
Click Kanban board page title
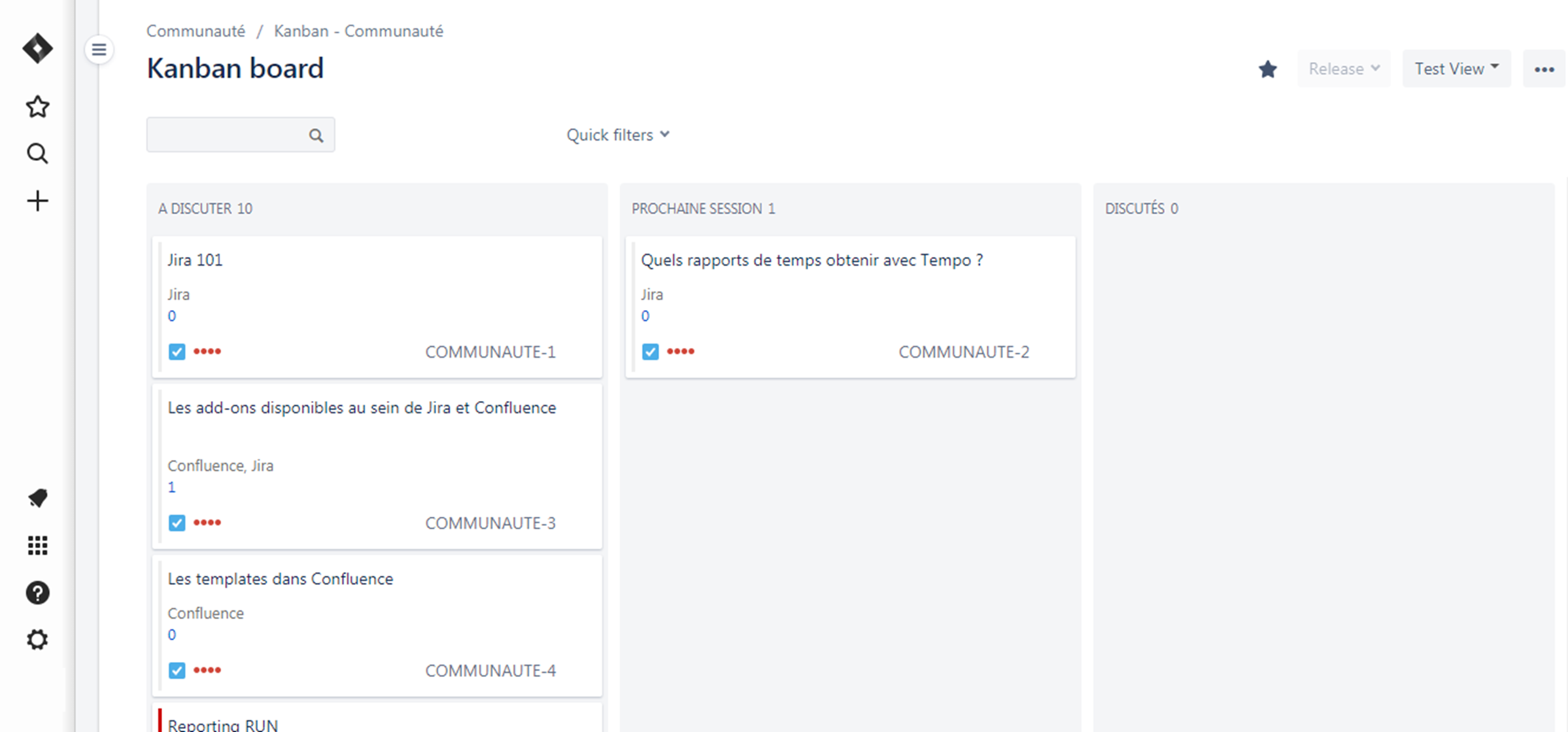235,68
